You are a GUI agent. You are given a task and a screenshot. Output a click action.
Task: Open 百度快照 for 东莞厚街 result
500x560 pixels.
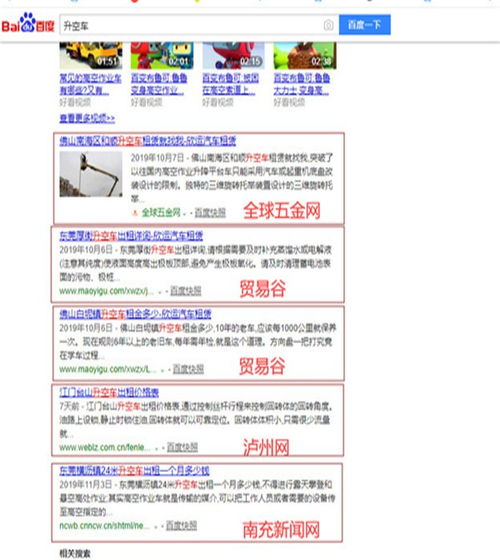tap(186, 291)
